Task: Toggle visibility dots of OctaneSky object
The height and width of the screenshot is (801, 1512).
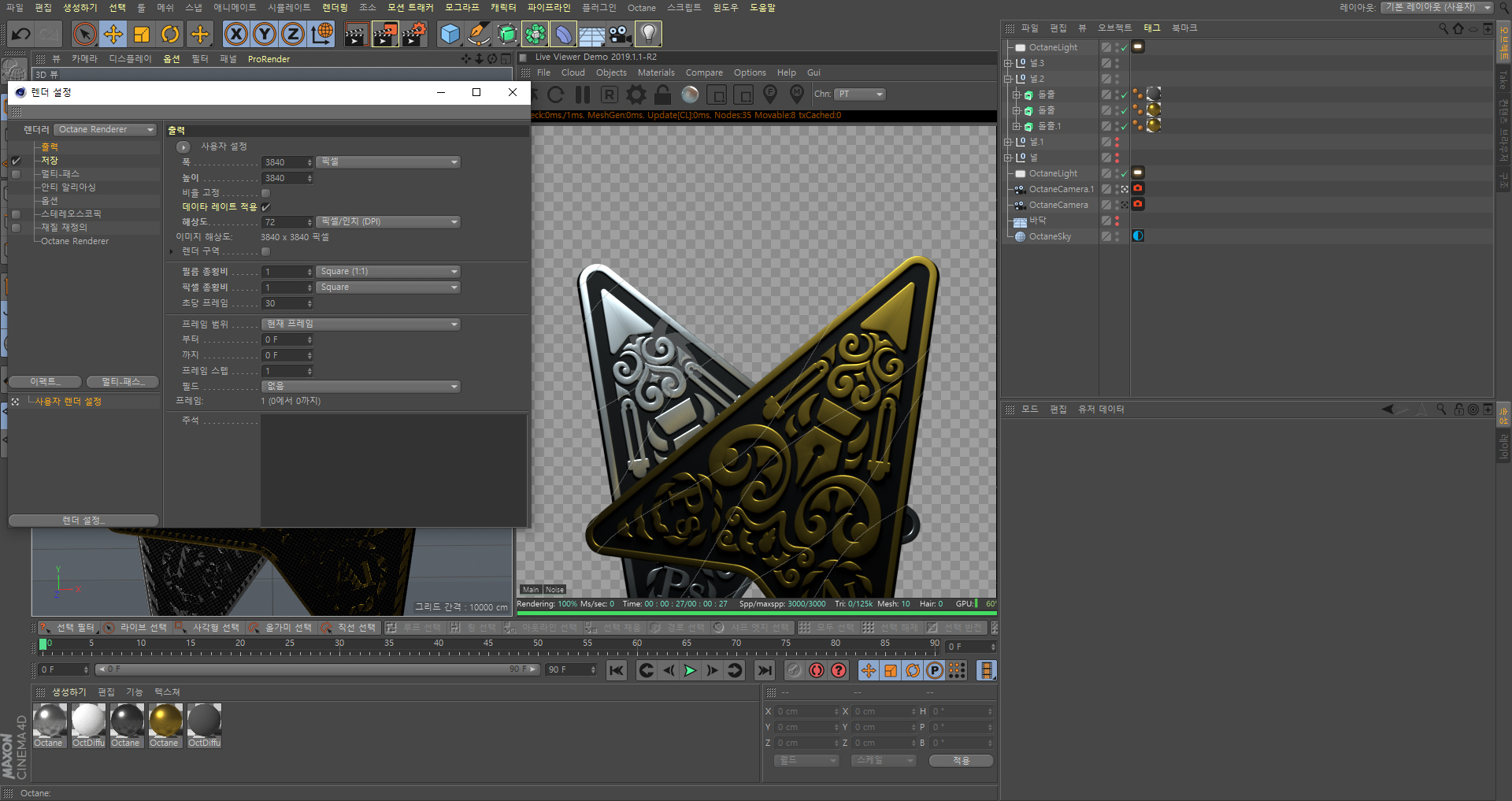Action: (1117, 236)
